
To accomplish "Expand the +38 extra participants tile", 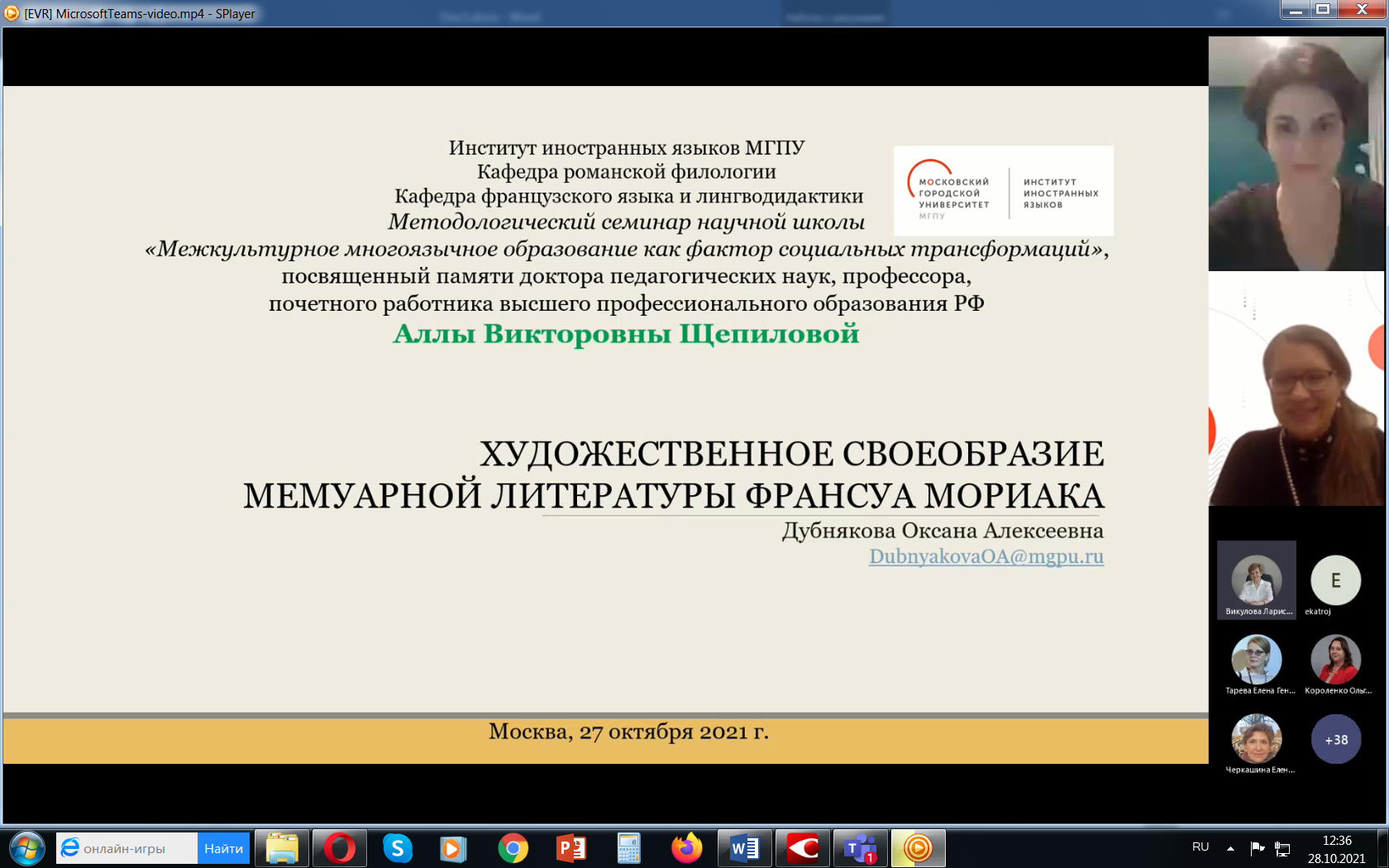I will pos(1337,740).
